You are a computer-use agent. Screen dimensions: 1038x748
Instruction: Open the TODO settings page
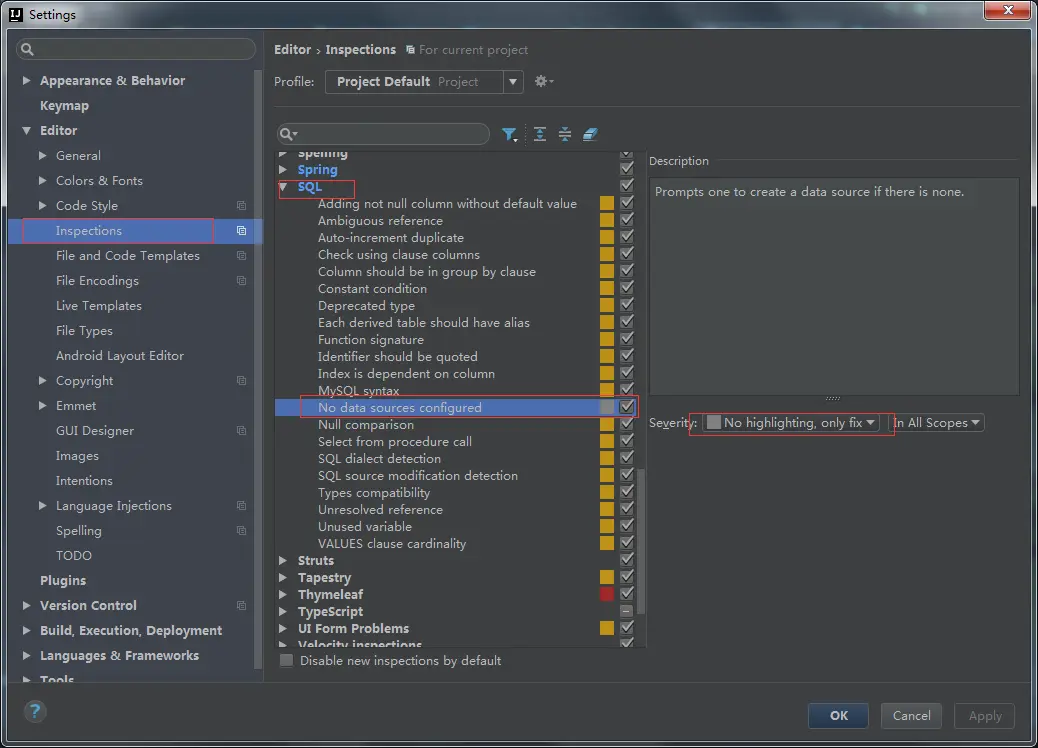coord(73,555)
